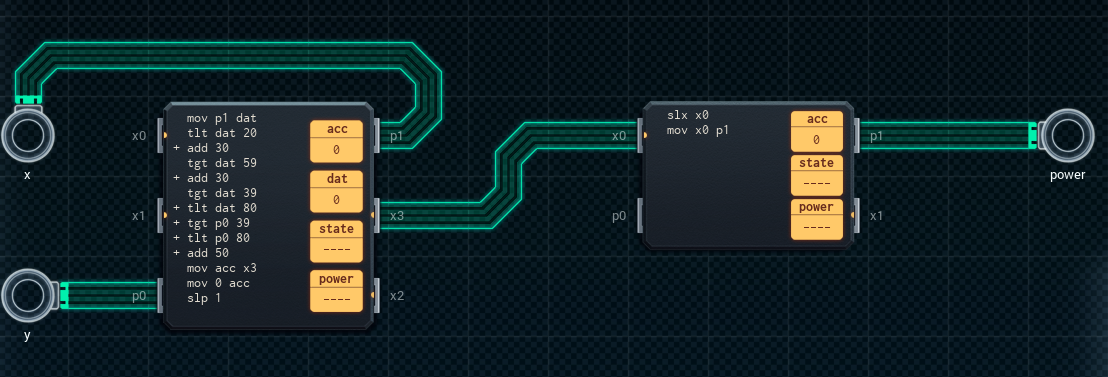Click the x0 pin on right microcontroller

pos(640,135)
